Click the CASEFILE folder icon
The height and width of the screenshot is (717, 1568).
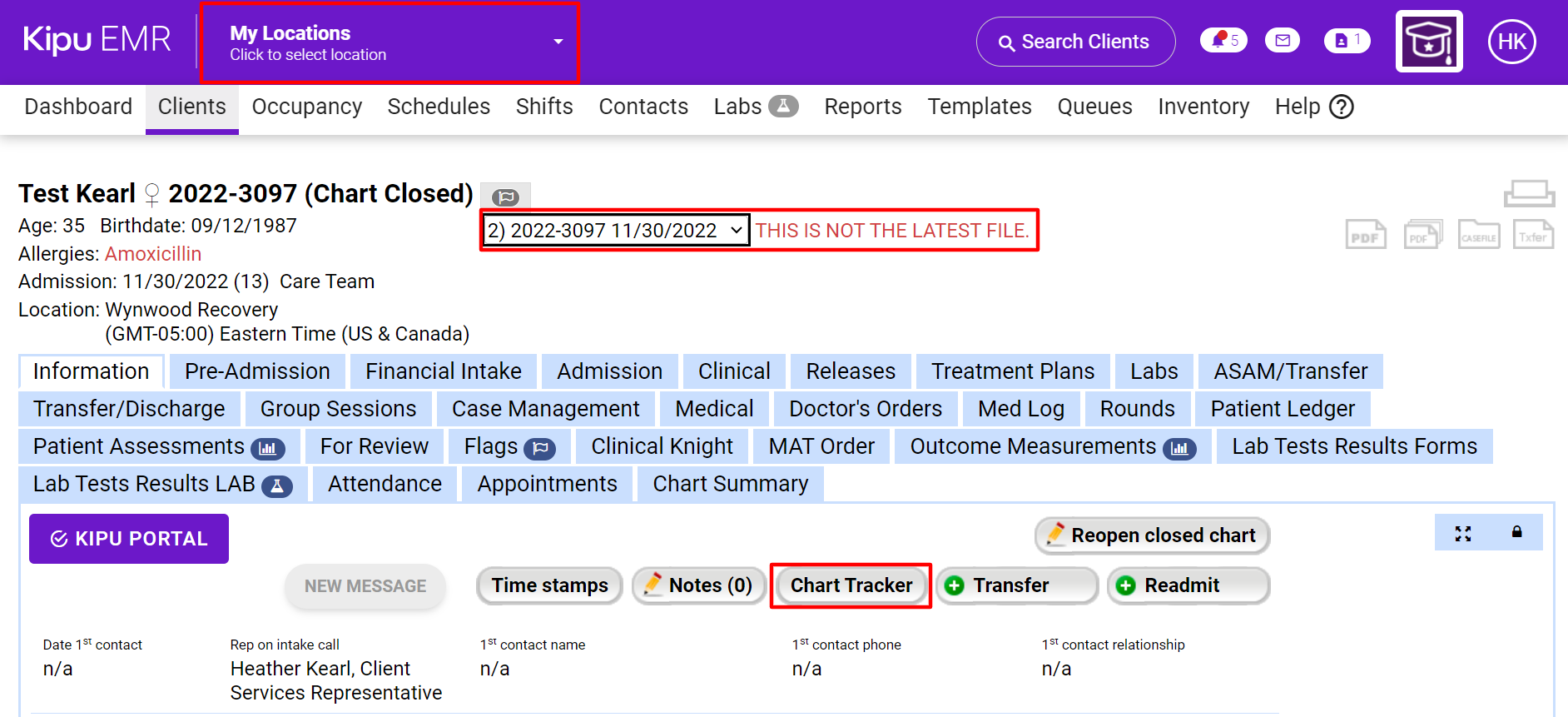[x=1478, y=235]
